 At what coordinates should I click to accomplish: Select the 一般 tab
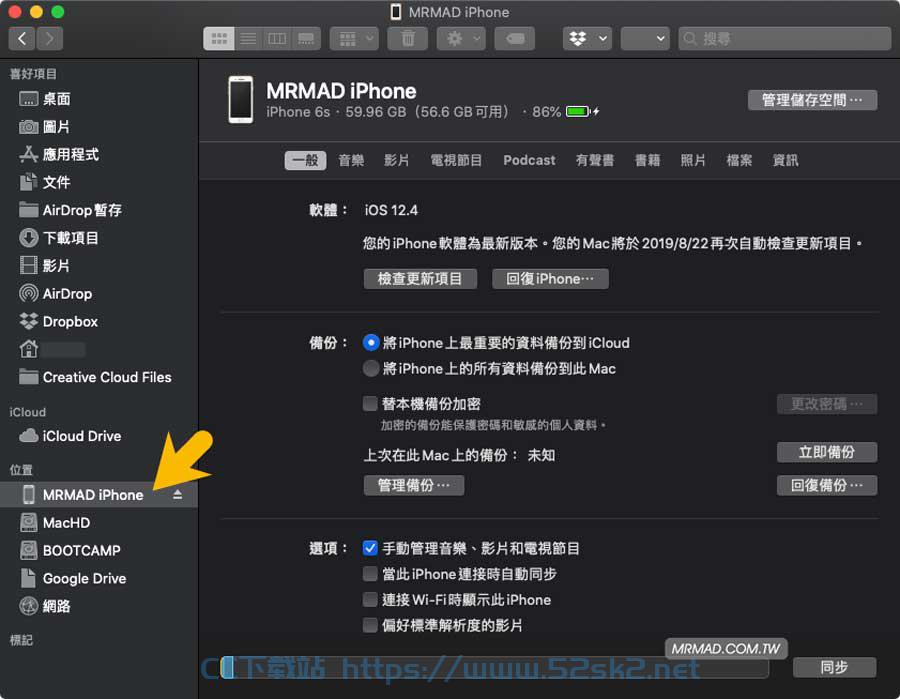pos(305,160)
